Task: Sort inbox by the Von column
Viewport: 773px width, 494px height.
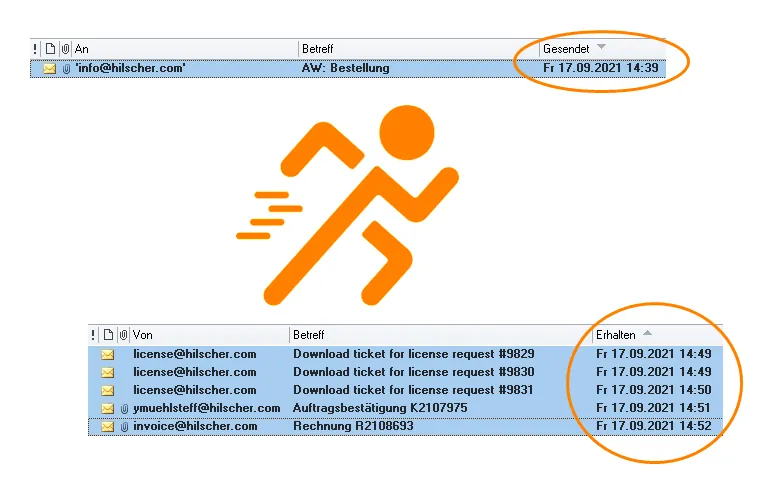Action: [142, 335]
